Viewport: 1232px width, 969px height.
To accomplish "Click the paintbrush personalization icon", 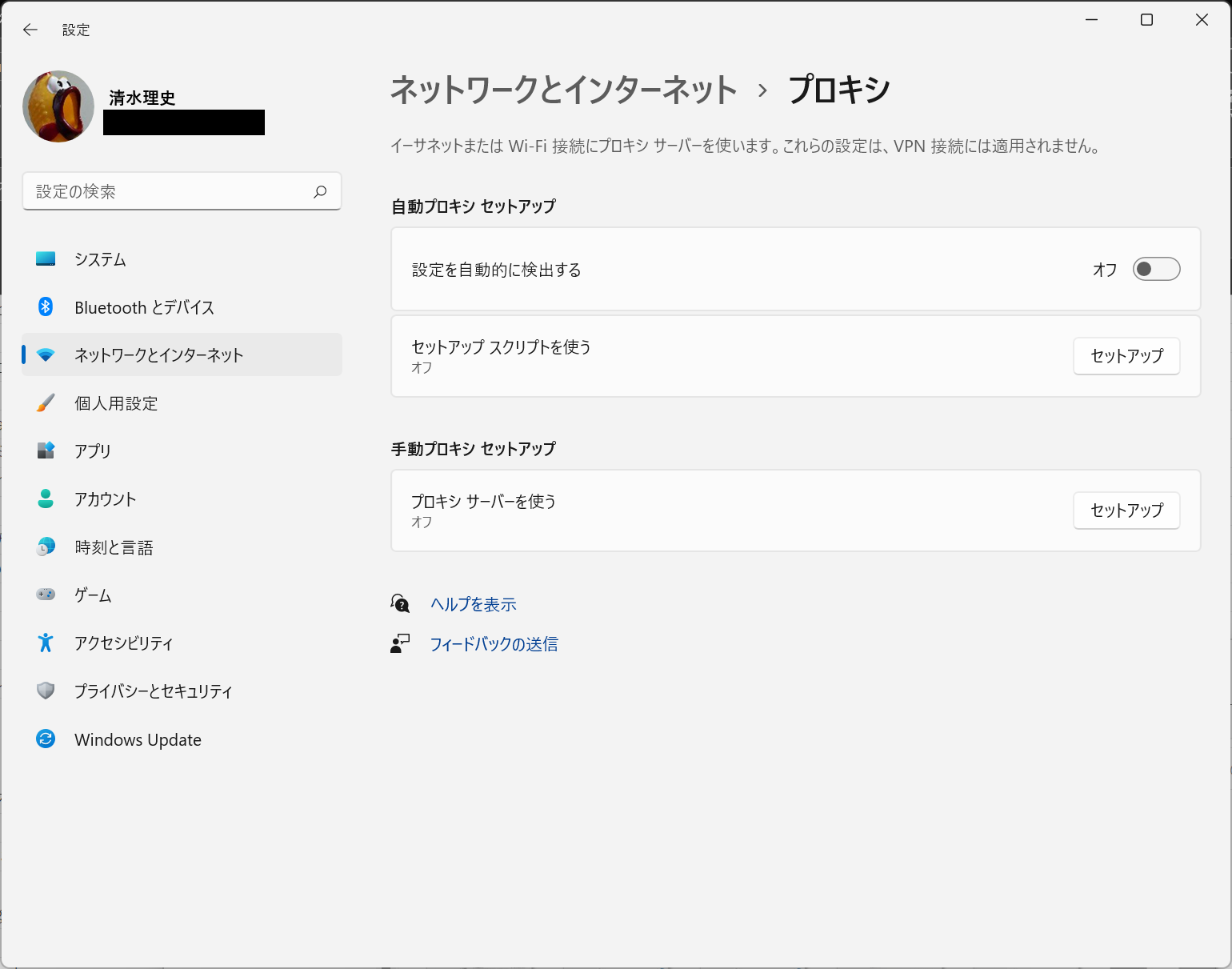I will tap(46, 403).
